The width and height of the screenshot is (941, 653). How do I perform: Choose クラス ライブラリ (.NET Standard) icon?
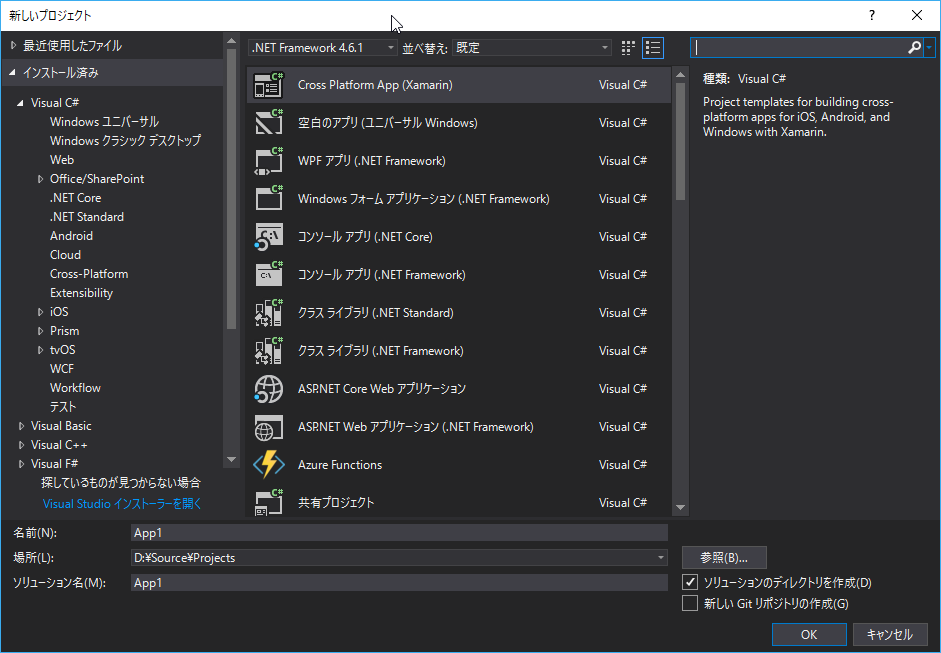[x=268, y=313]
